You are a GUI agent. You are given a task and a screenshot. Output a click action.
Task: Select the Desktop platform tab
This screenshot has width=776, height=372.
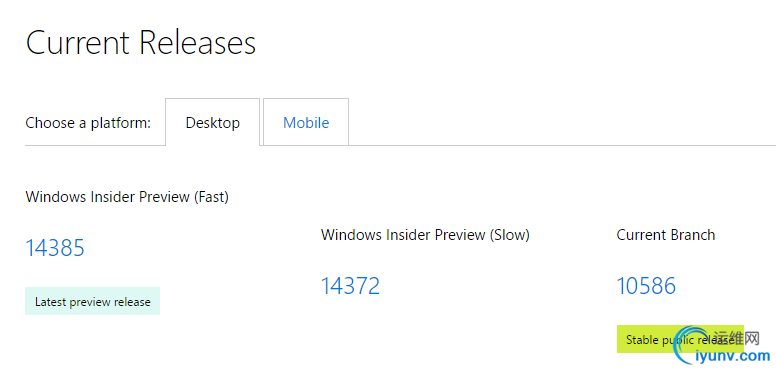coord(213,122)
